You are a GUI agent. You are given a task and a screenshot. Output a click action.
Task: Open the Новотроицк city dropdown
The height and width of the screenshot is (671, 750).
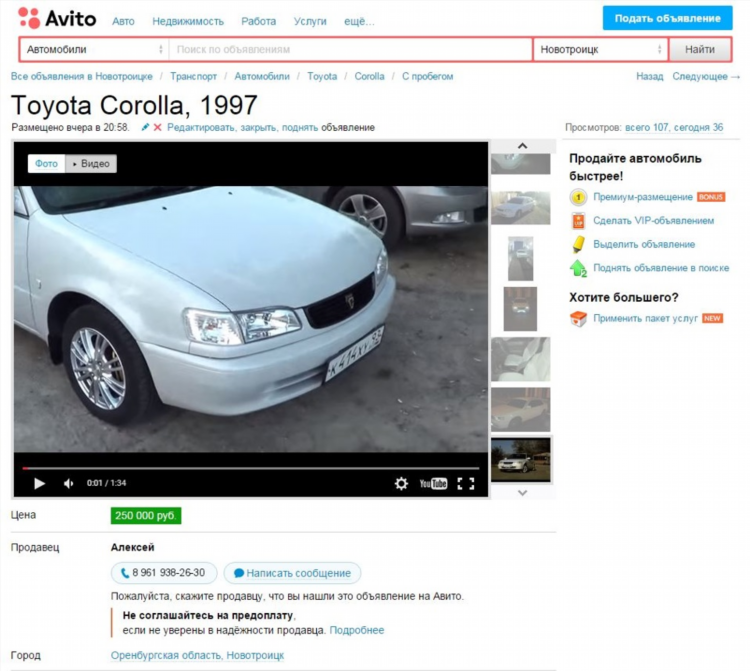[x=600, y=49]
